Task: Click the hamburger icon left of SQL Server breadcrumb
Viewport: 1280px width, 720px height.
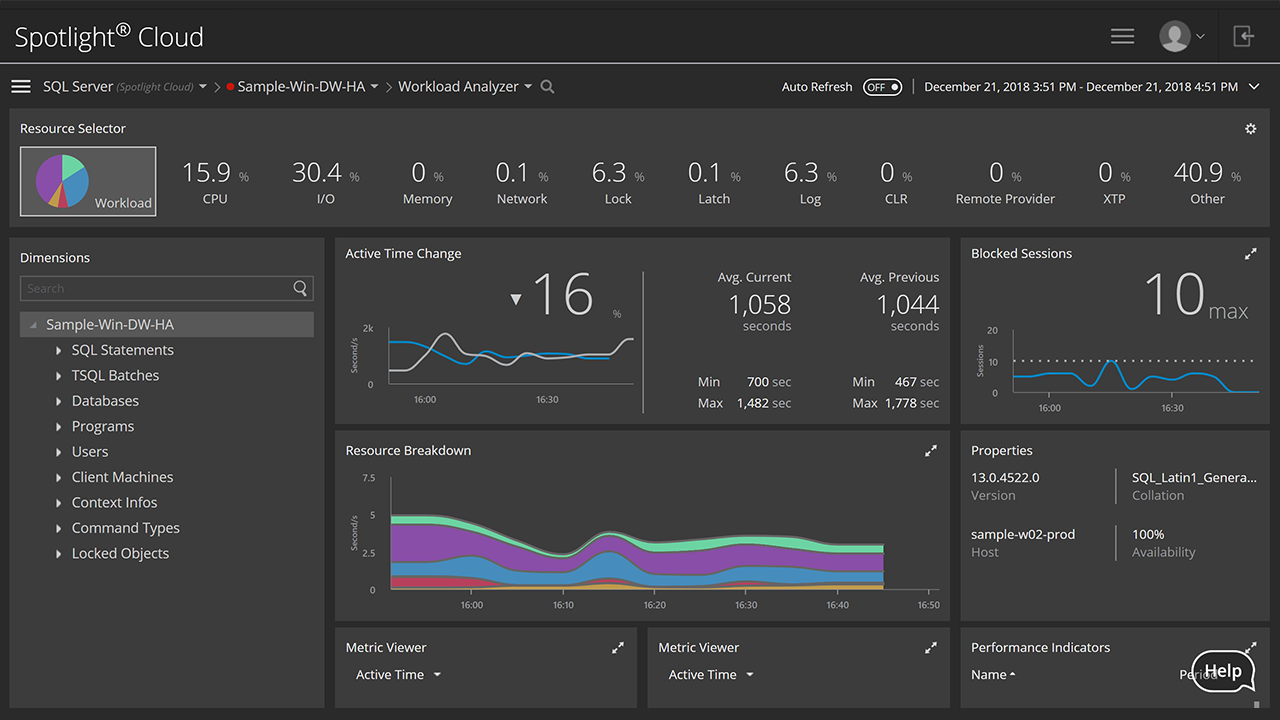Action: tap(20, 86)
